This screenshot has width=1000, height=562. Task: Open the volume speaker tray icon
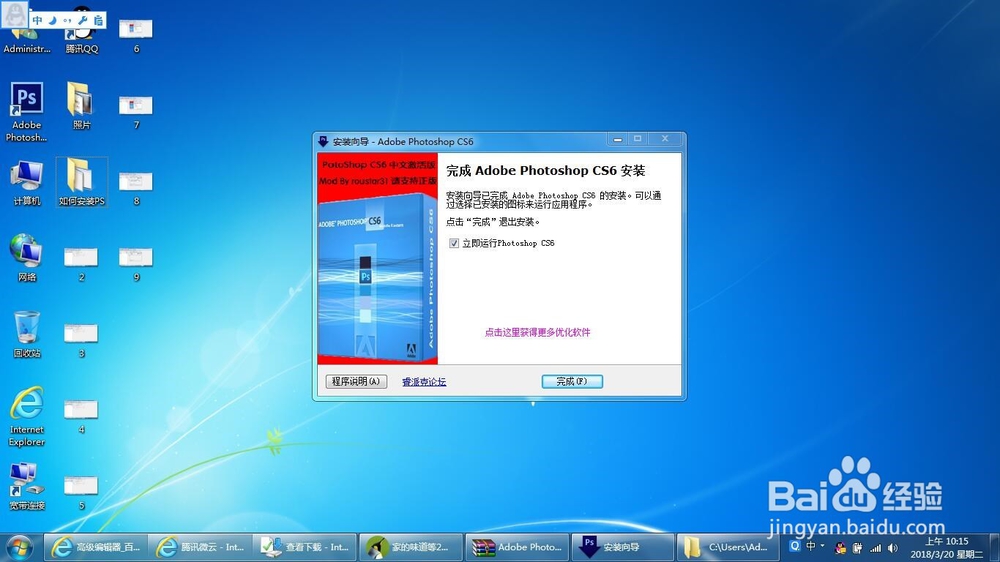tap(893, 548)
